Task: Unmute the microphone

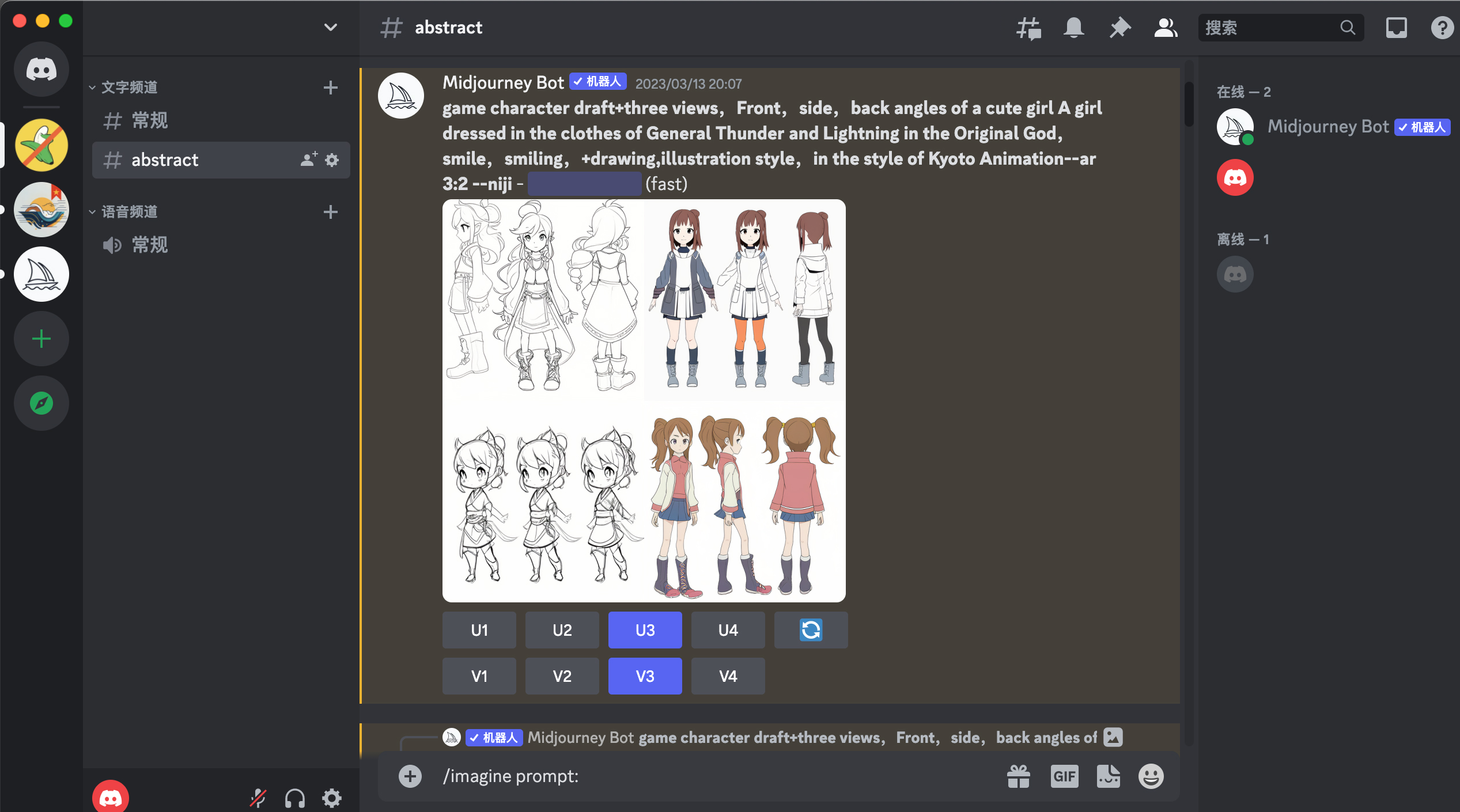Action: (x=258, y=798)
